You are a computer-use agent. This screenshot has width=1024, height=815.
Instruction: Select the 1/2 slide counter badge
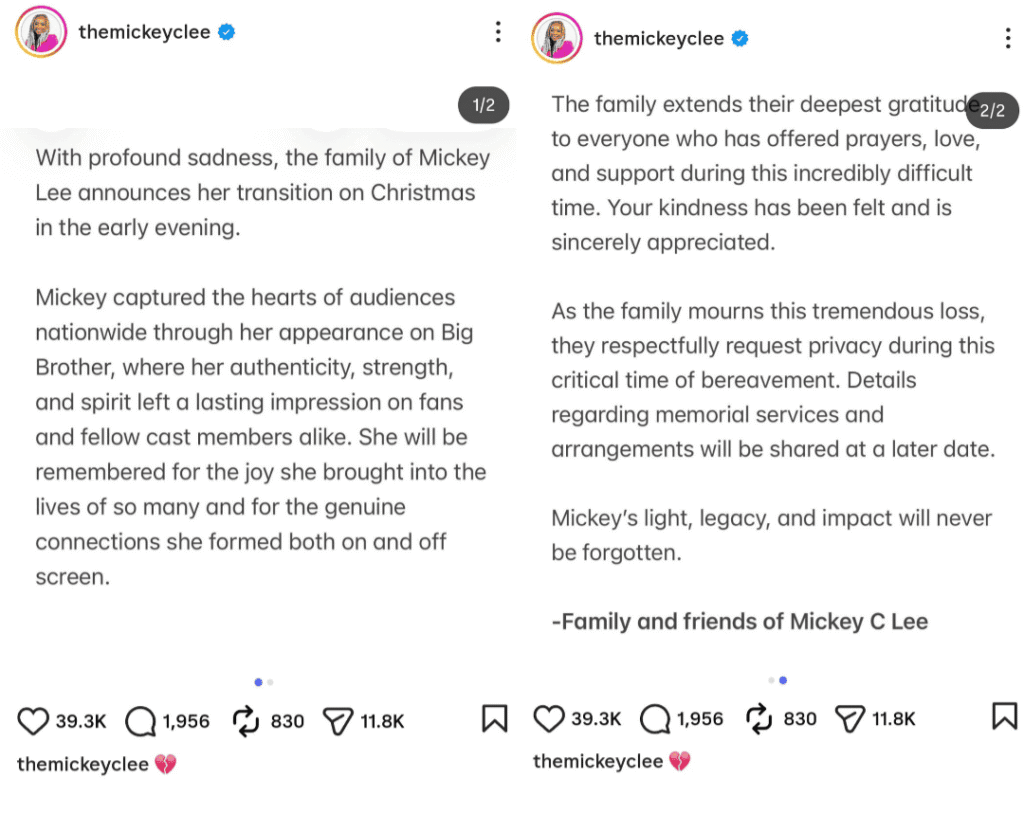[x=483, y=104]
